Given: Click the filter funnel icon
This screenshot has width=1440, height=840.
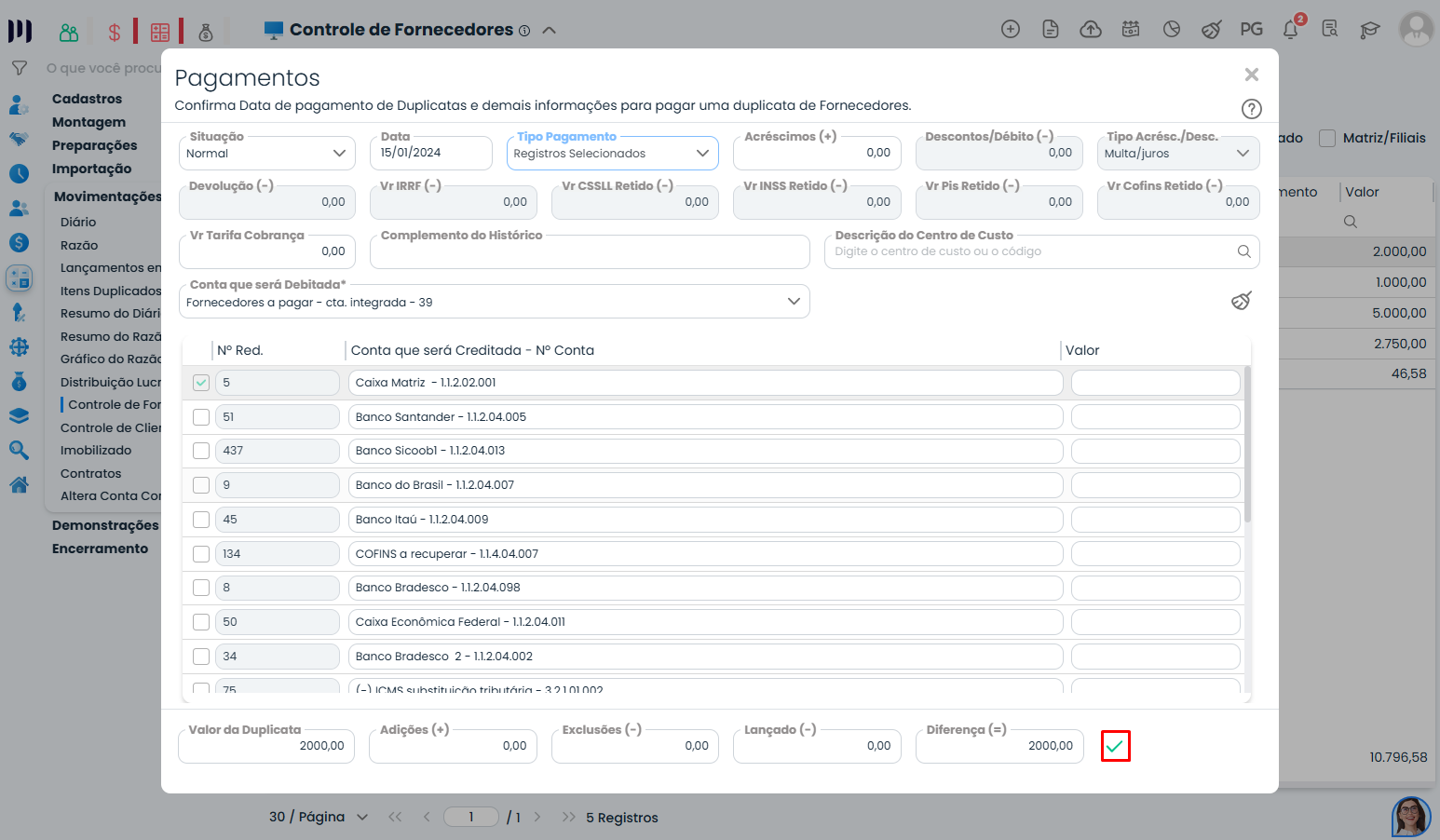Looking at the screenshot, I should [x=19, y=68].
